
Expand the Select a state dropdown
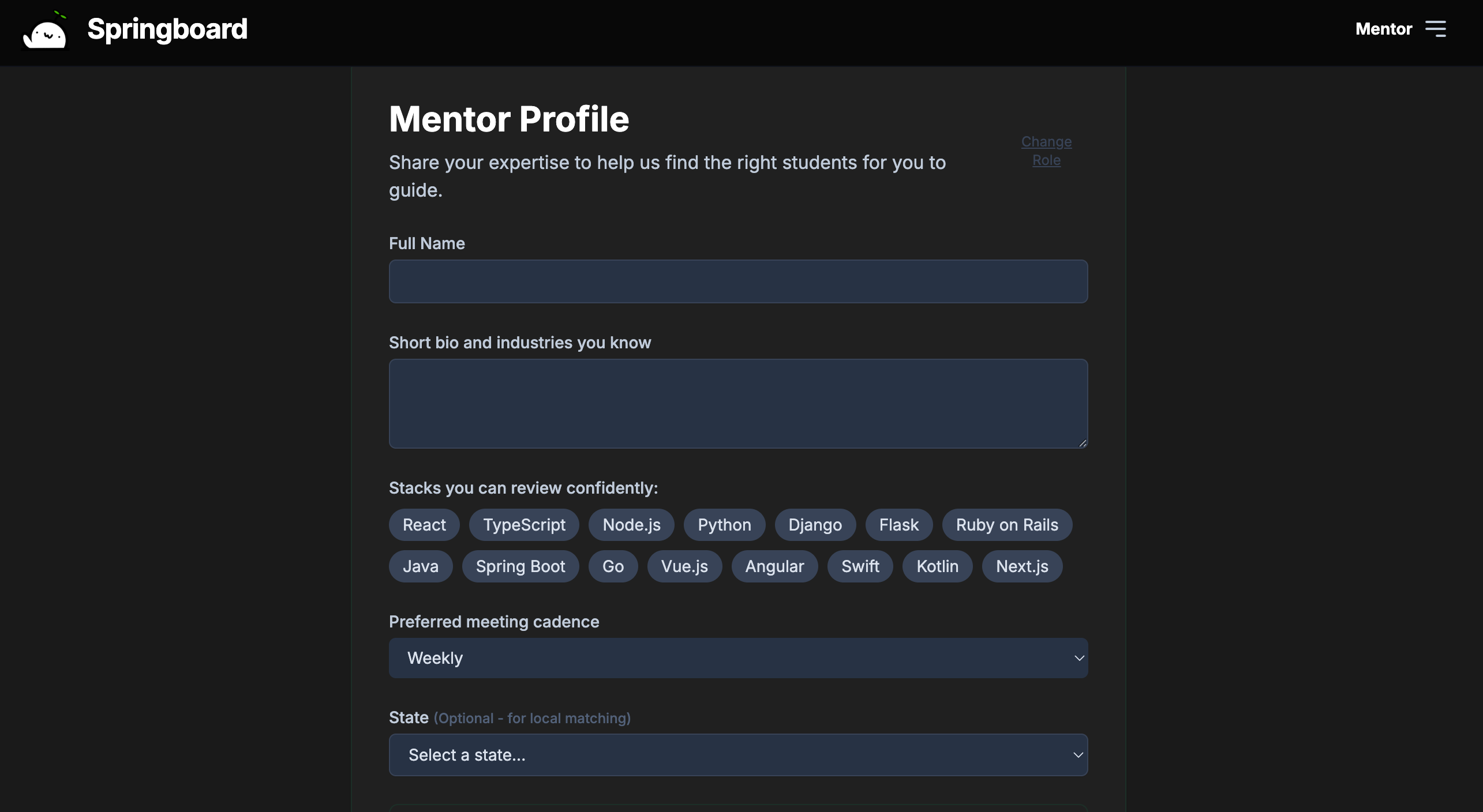[x=738, y=755]
